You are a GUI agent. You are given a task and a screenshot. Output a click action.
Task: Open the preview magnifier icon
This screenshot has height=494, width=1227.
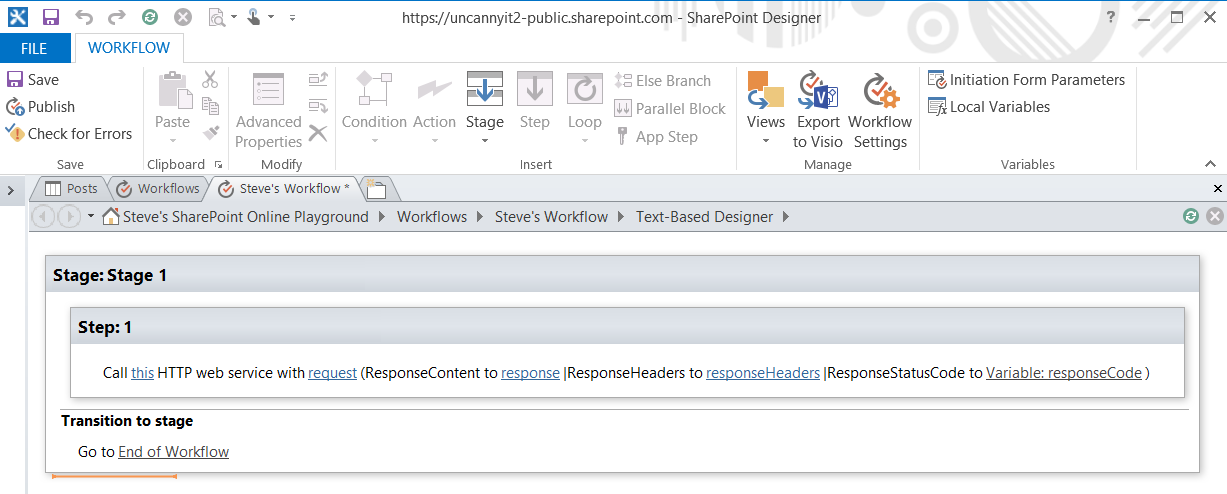216,17
